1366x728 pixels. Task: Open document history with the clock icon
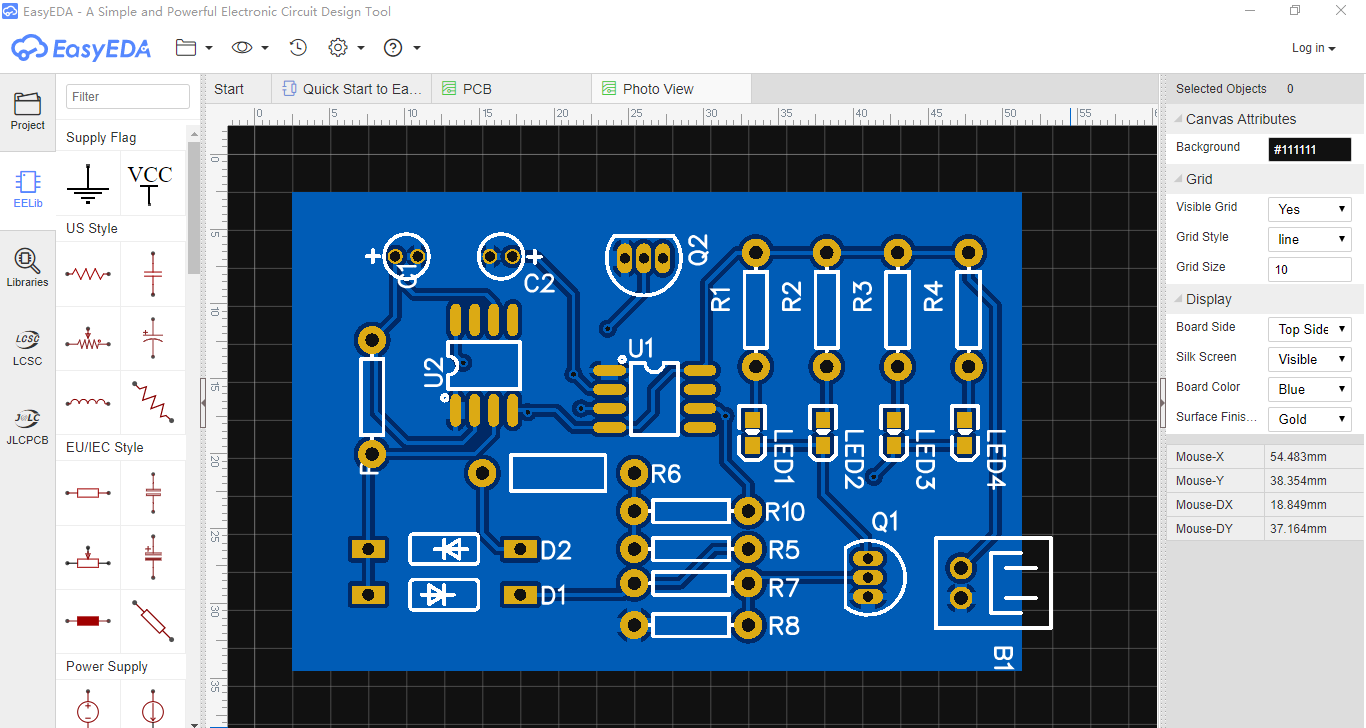(297, 47)
